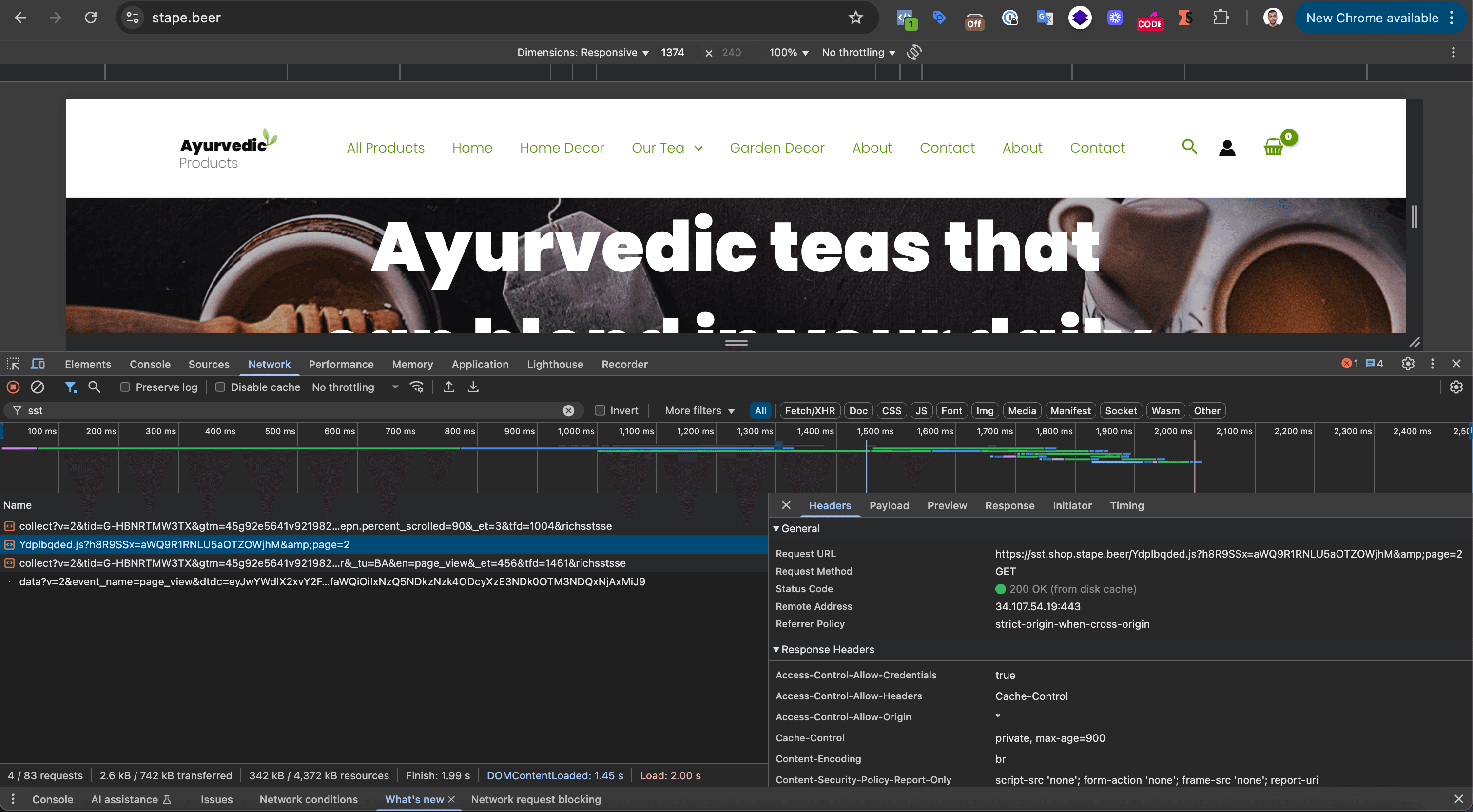Click the issues count message badge
Screen dimensions: 1473x812
pos(1374,364)
